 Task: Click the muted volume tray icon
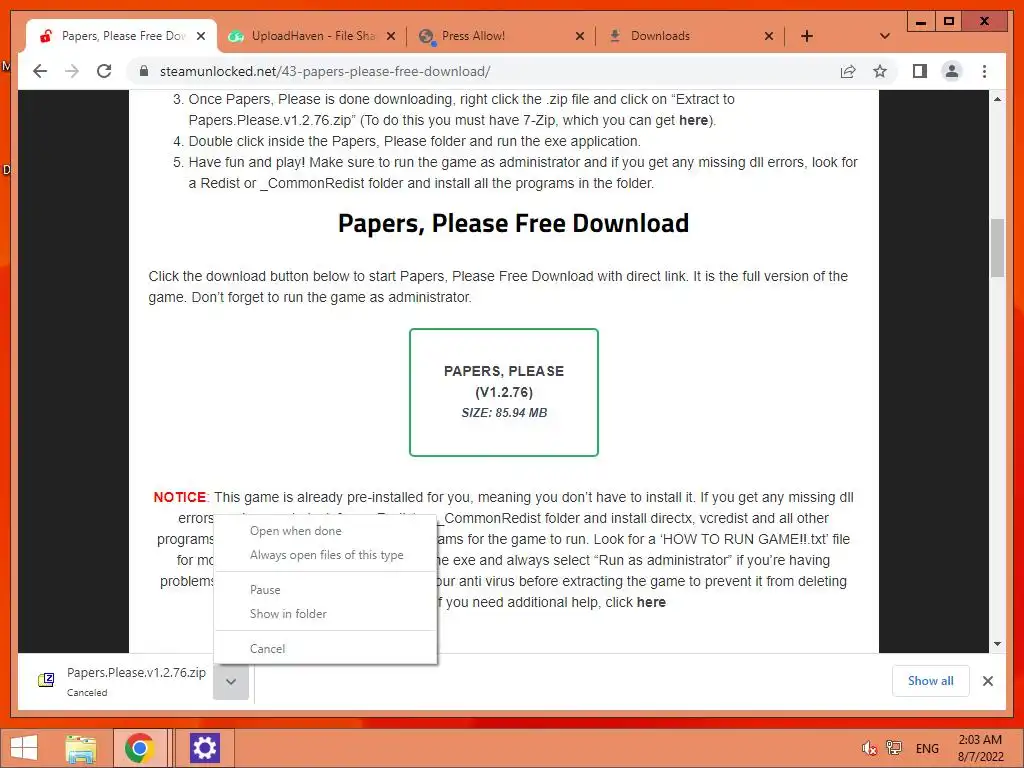869,748
